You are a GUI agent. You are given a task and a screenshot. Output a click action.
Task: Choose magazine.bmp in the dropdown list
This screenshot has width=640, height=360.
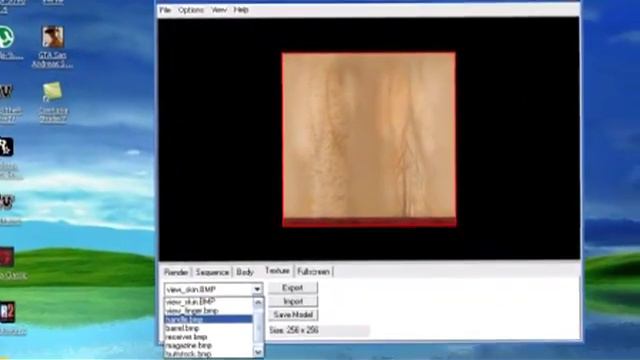click(x=209, y=345)
